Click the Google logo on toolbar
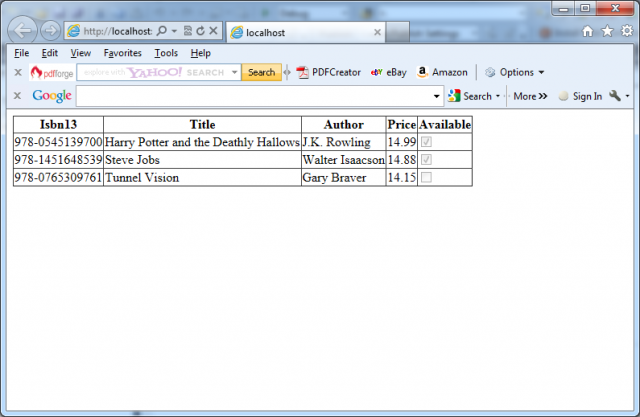640x417 pixels. tap(52, 95)
